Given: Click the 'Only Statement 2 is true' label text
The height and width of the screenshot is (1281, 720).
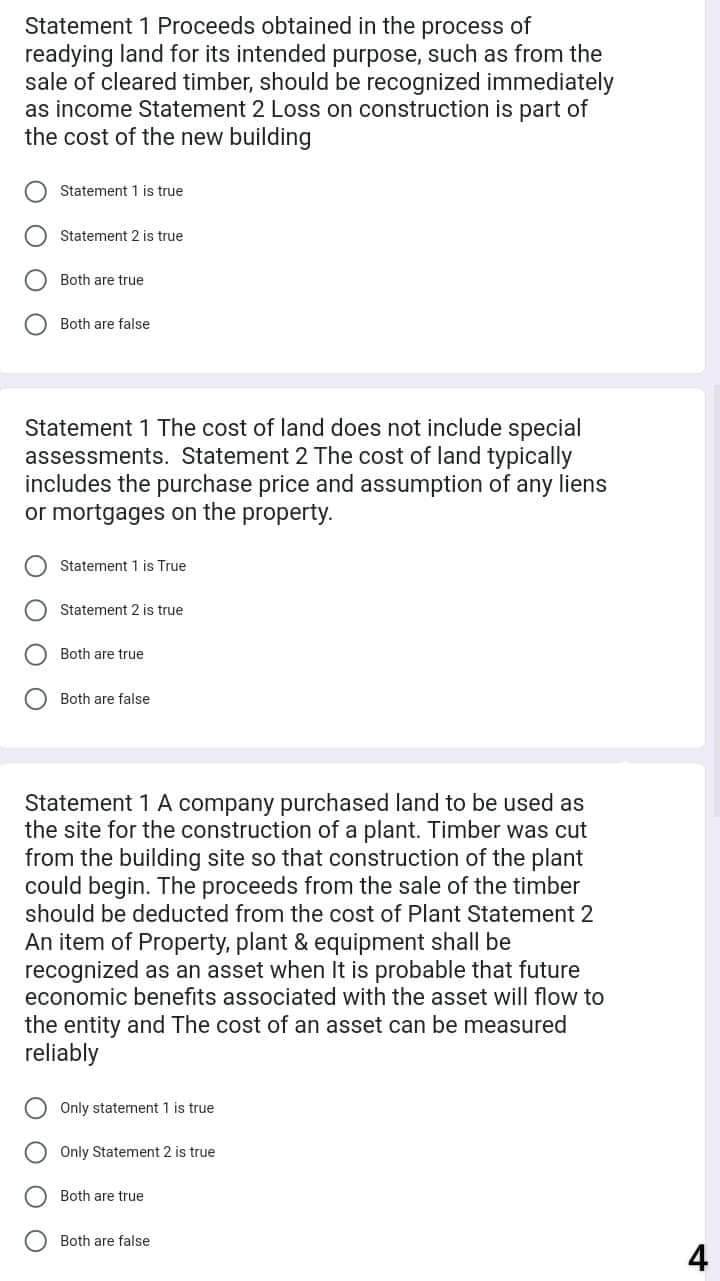Looking at the screenshot, I should (137, 1152).
